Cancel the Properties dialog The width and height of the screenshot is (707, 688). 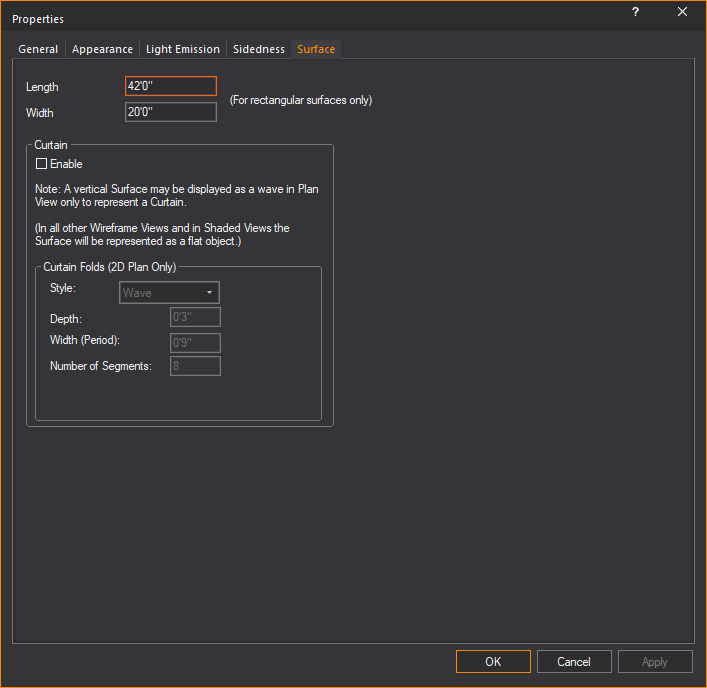point(574,661)
